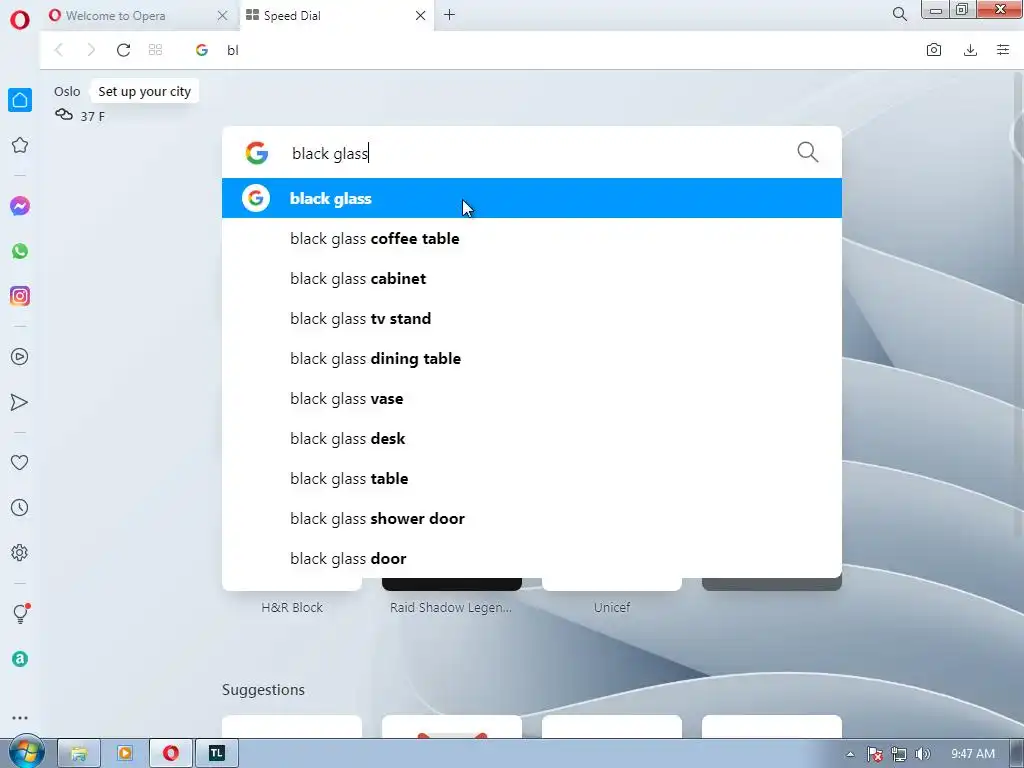Click the search tabs magnifier icon
The image size is (1024, 768).
(x=900, y=14)
